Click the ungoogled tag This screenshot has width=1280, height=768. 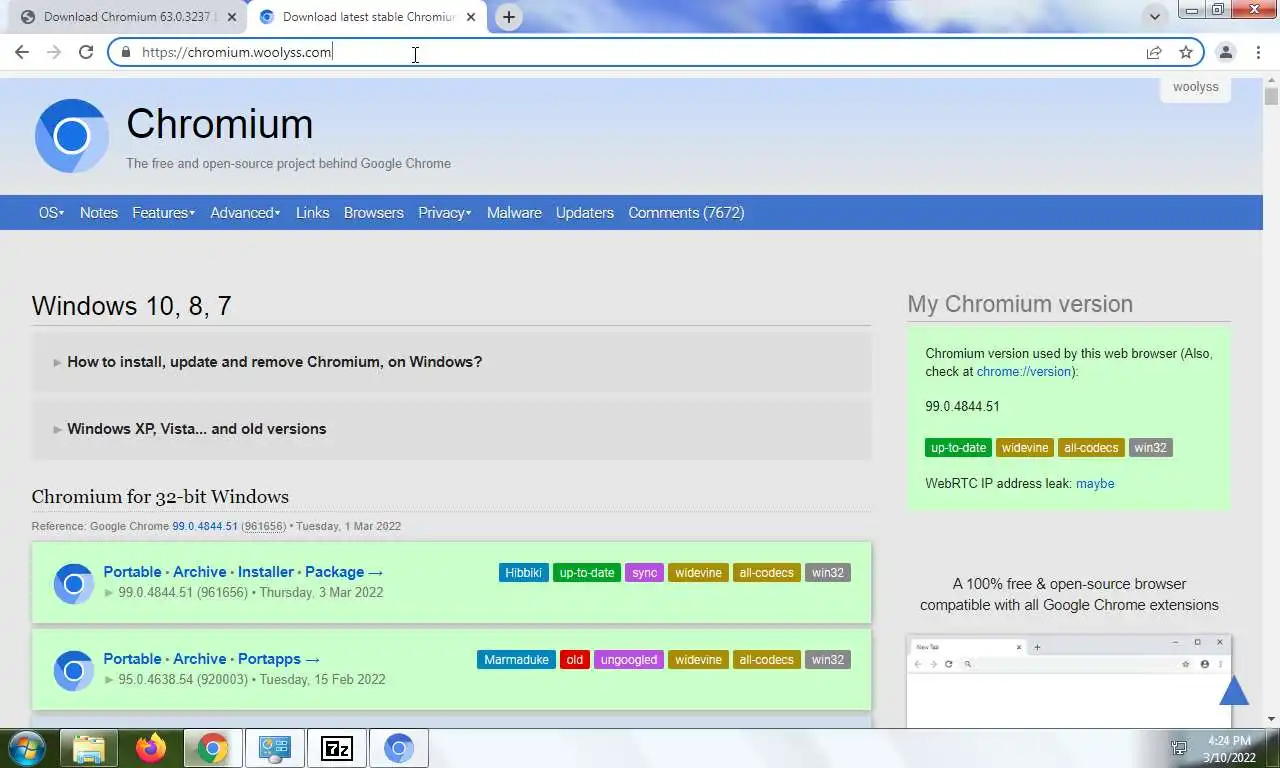click(x=629, y=660)
